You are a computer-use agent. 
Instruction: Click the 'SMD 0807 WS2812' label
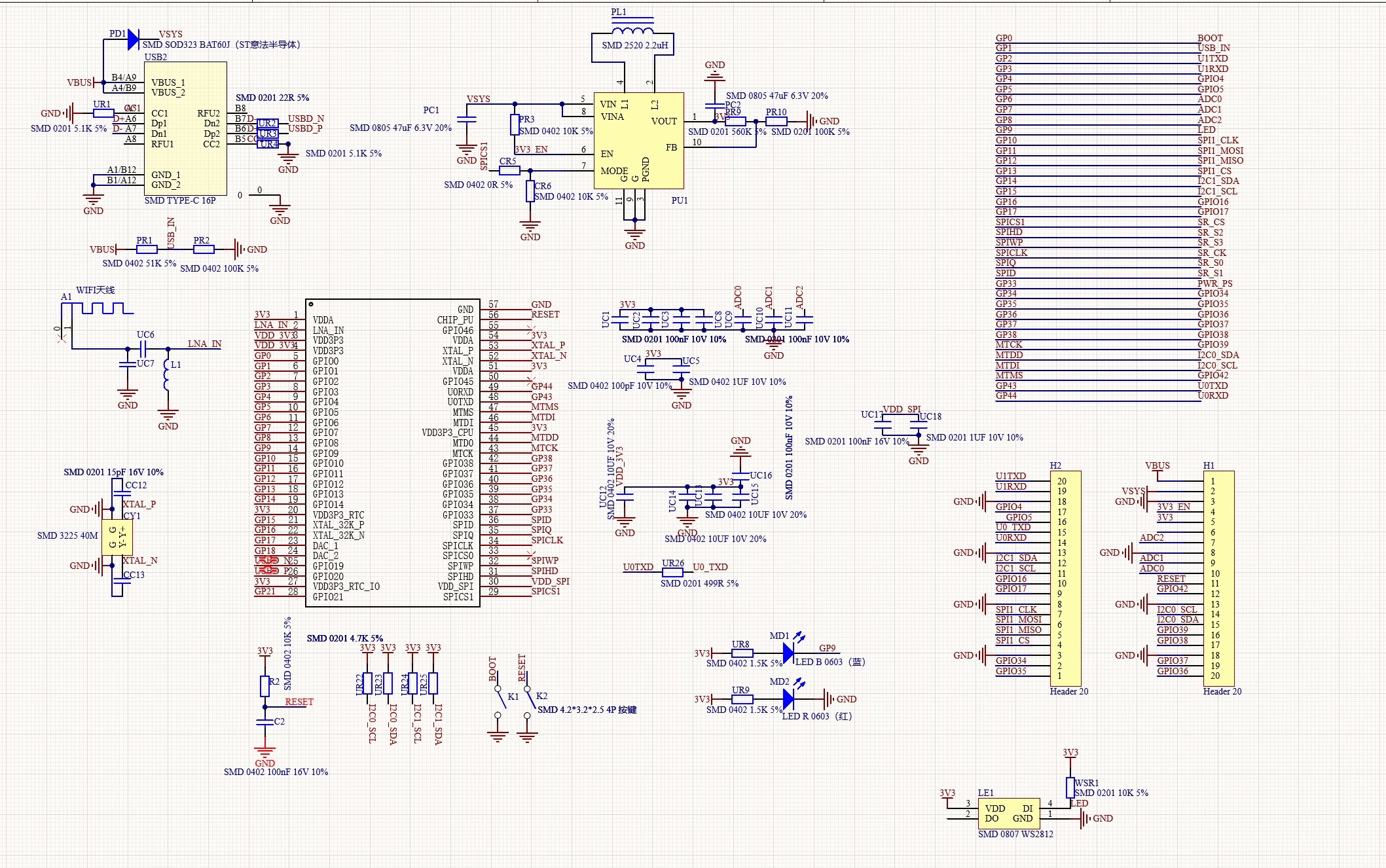1015,834
